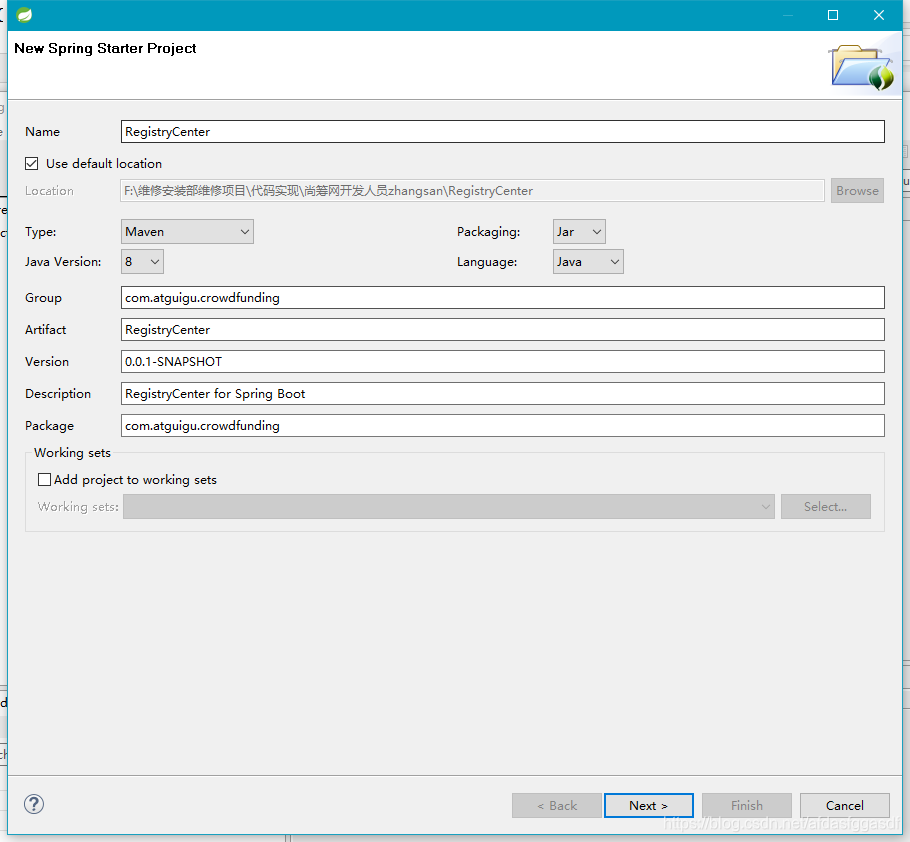
Task: Click the < Back button
Action: 557,805
